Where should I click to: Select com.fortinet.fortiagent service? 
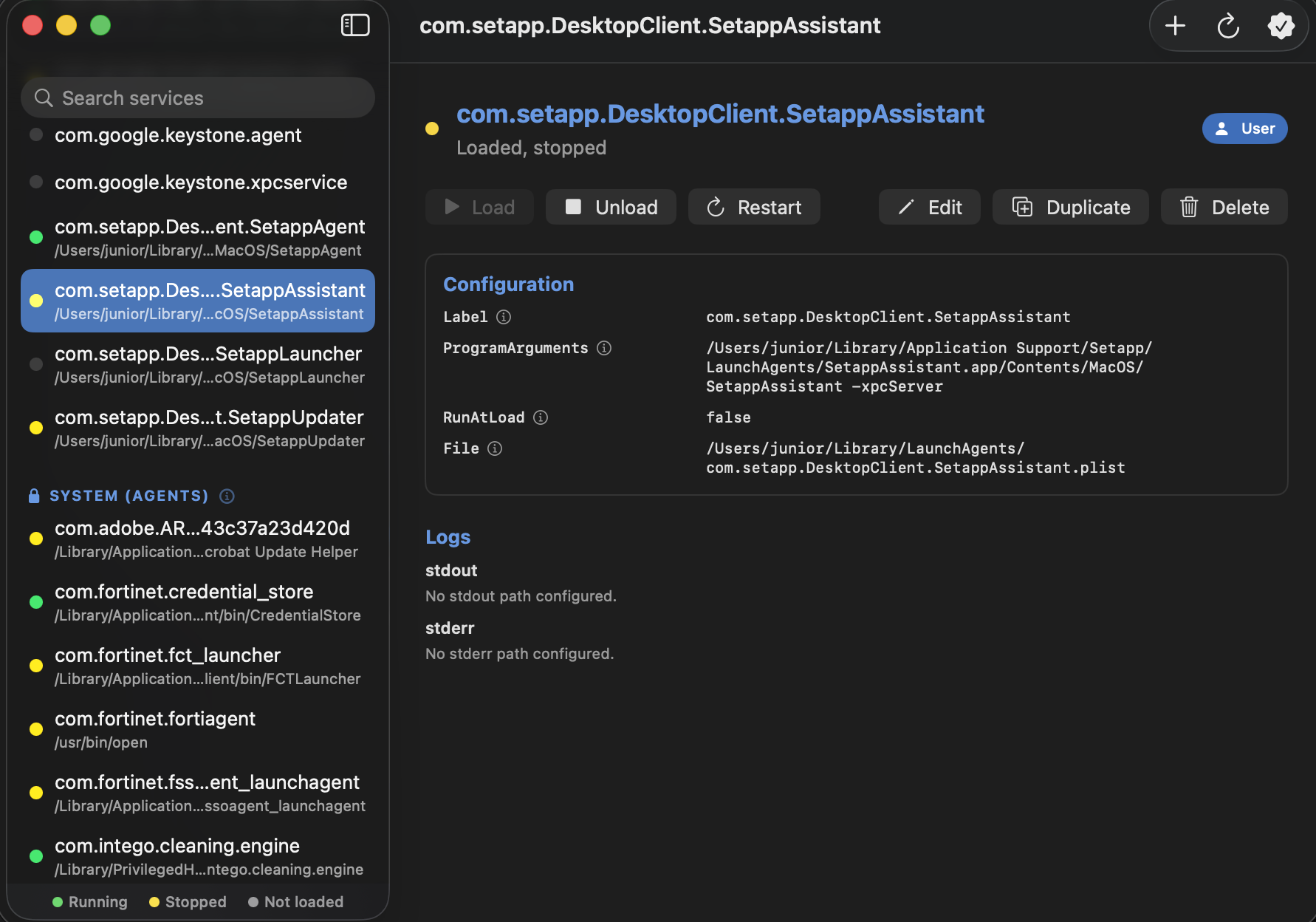198,729
